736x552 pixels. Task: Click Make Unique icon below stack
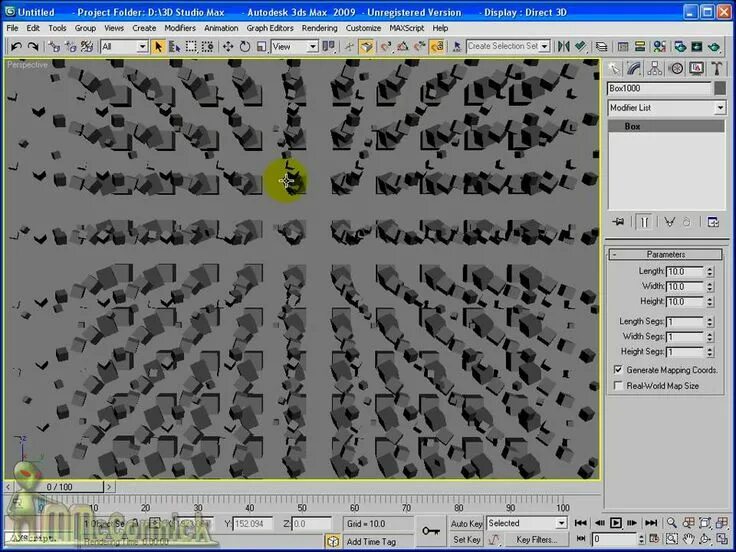(x=669, y=222)
